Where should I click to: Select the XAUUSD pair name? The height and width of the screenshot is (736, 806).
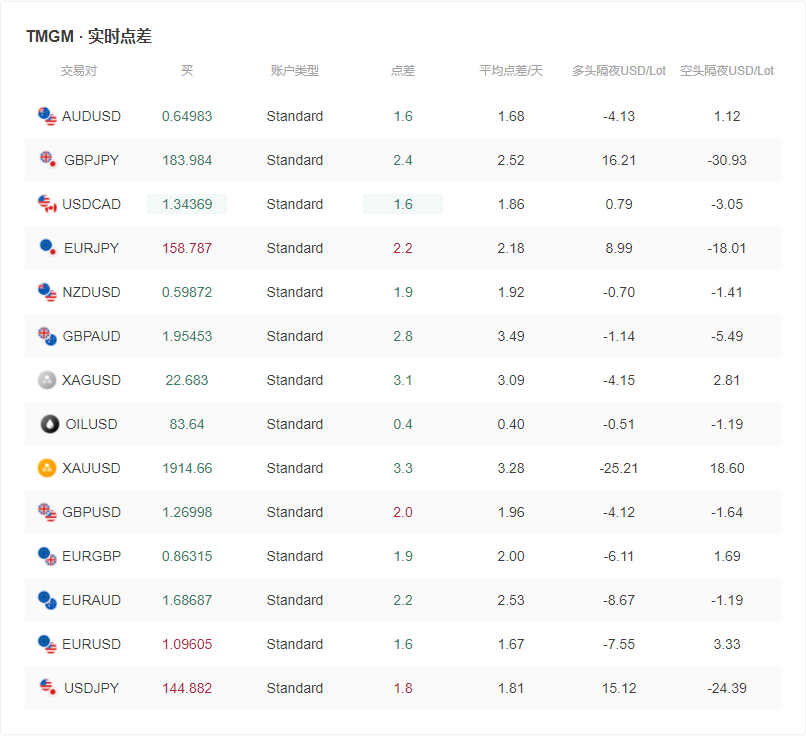click(91, 468)
